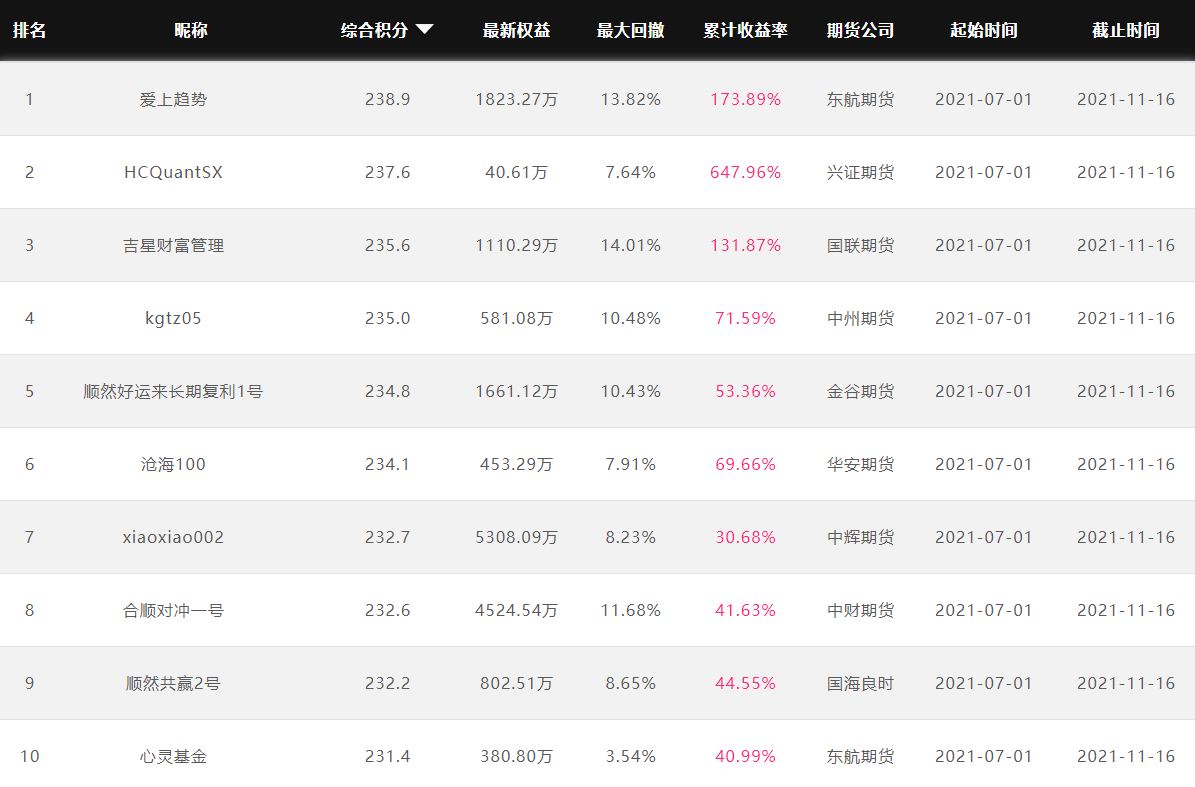Open the 沧海100 nickname
This screenshot has height=787, width=1195.
coord(173,465)
